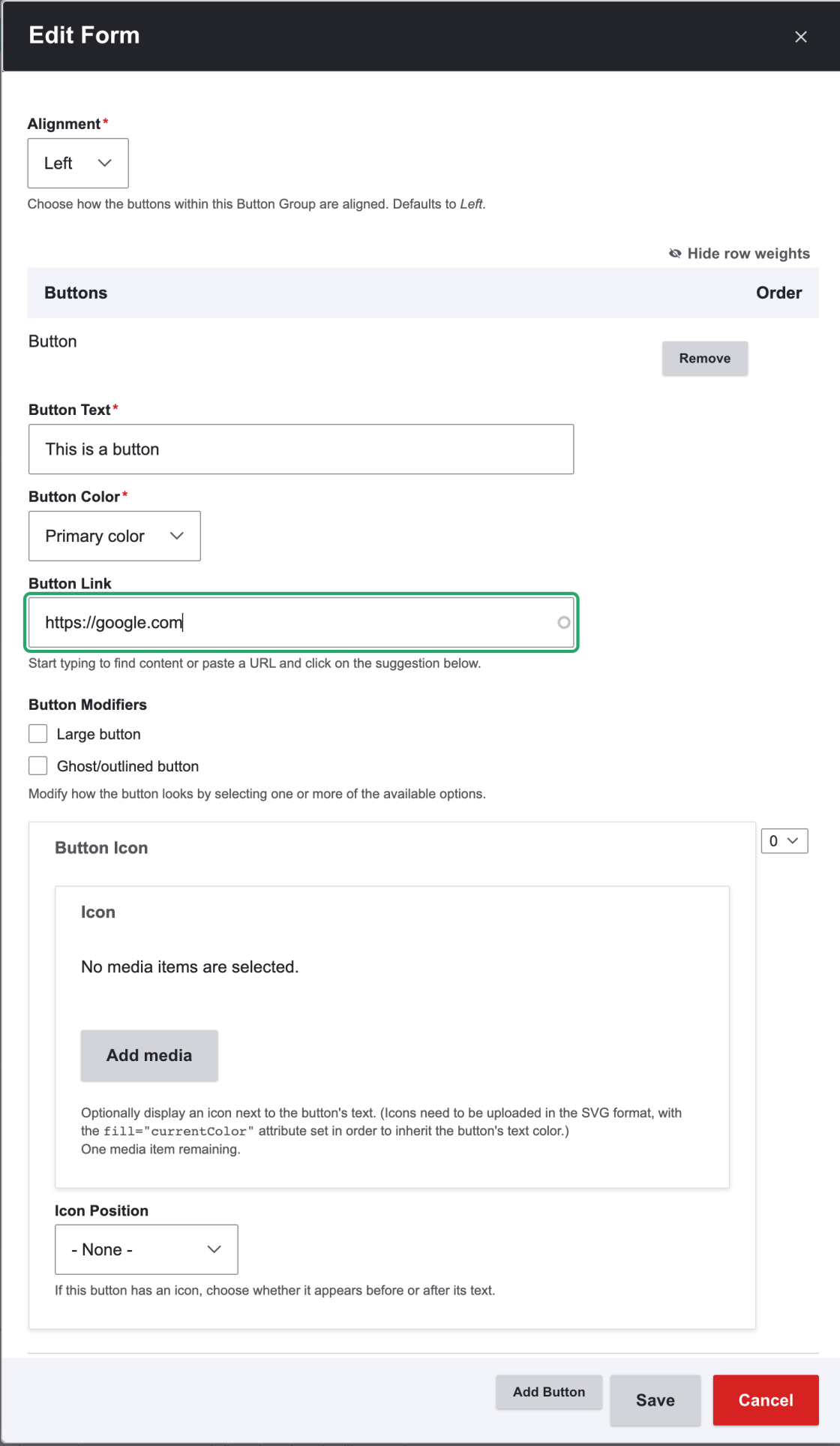Toggle row weights visibility with the eye icon
This screenshot has height=1446, width=840.
click(676, 254)
